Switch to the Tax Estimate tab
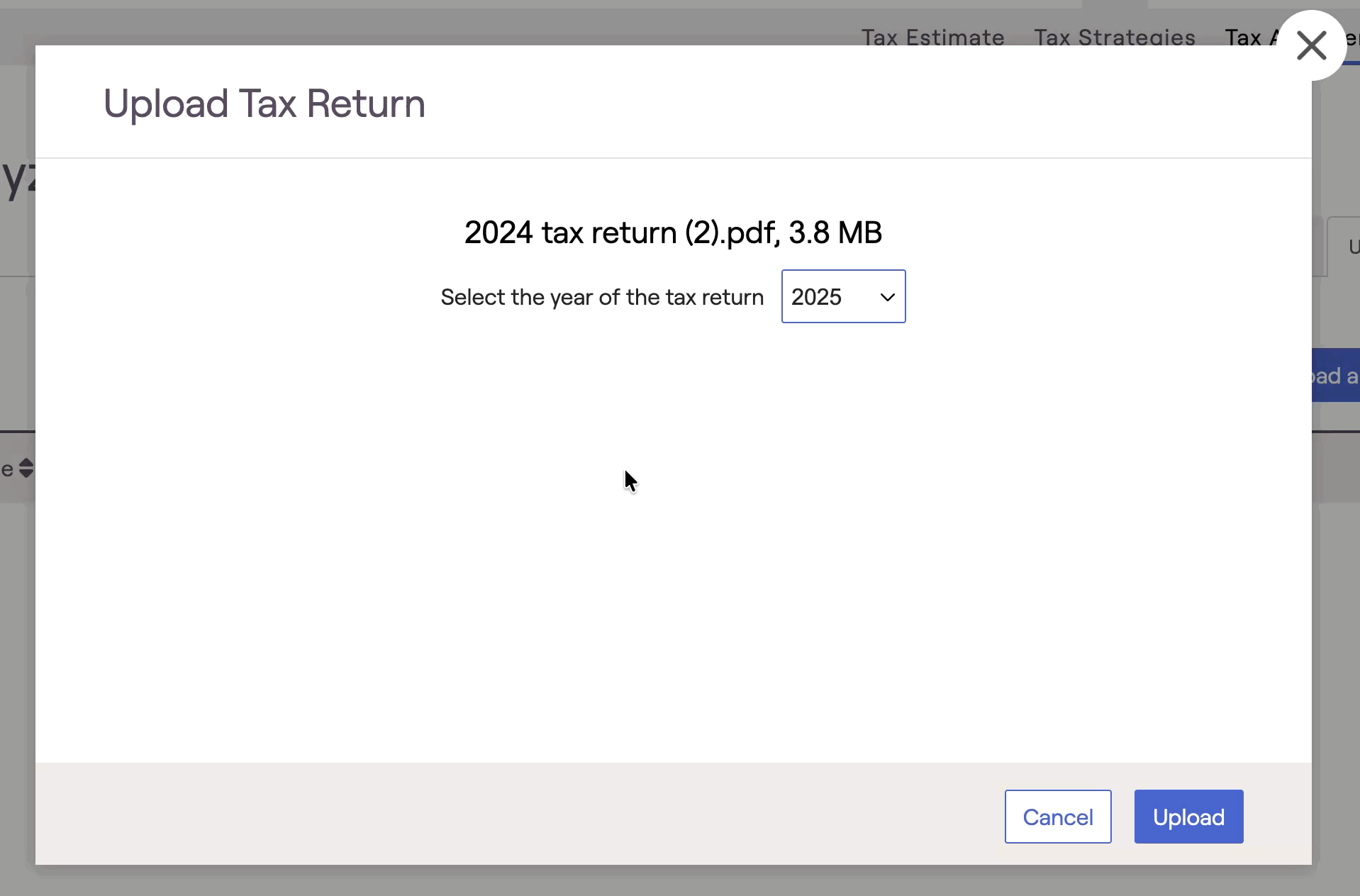The height and width of the screenshot is (896, 1360). click(932, 37)
